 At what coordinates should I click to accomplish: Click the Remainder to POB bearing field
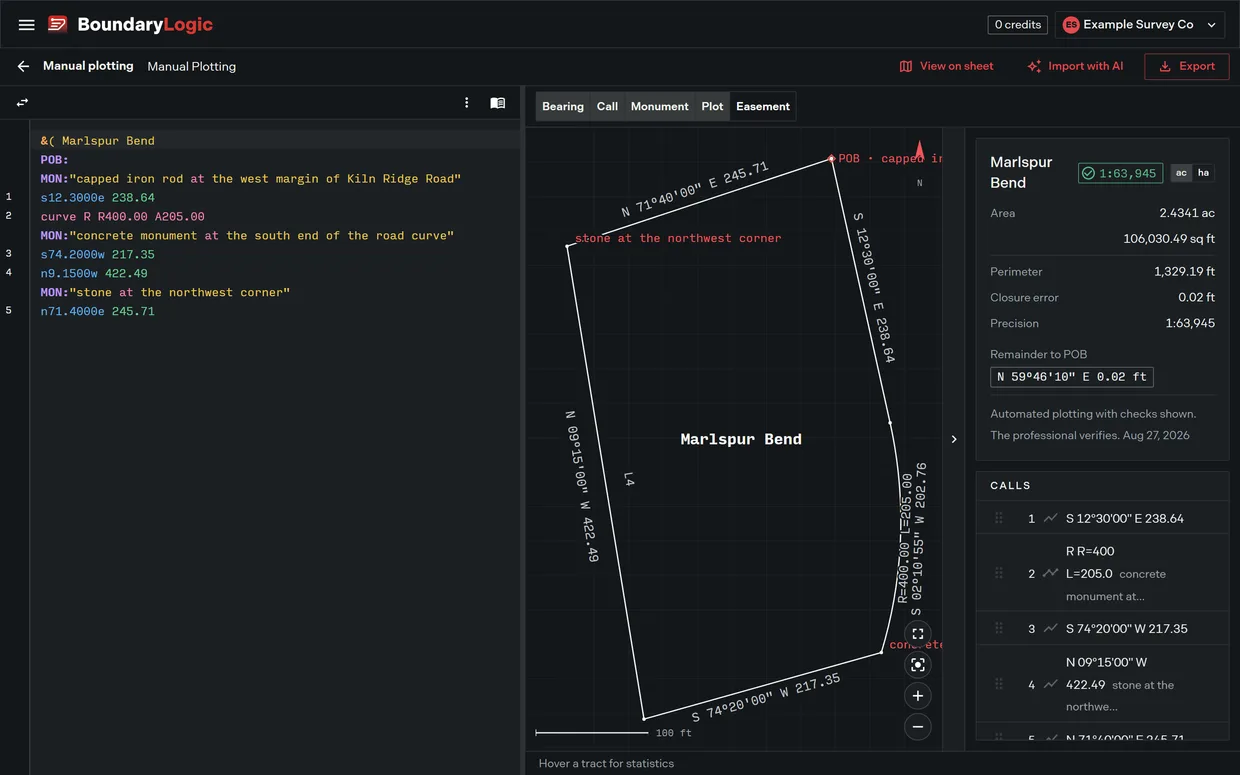[x=1071, y=377]
